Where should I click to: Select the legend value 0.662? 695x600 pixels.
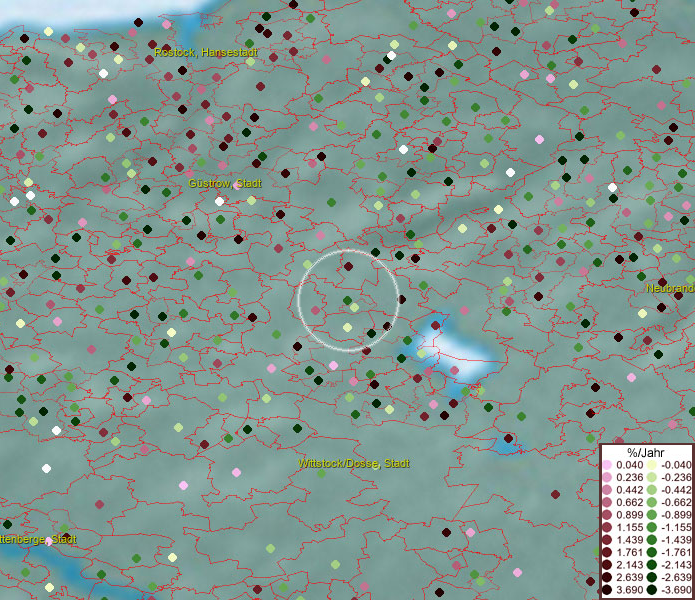click(x=629, y=503)
